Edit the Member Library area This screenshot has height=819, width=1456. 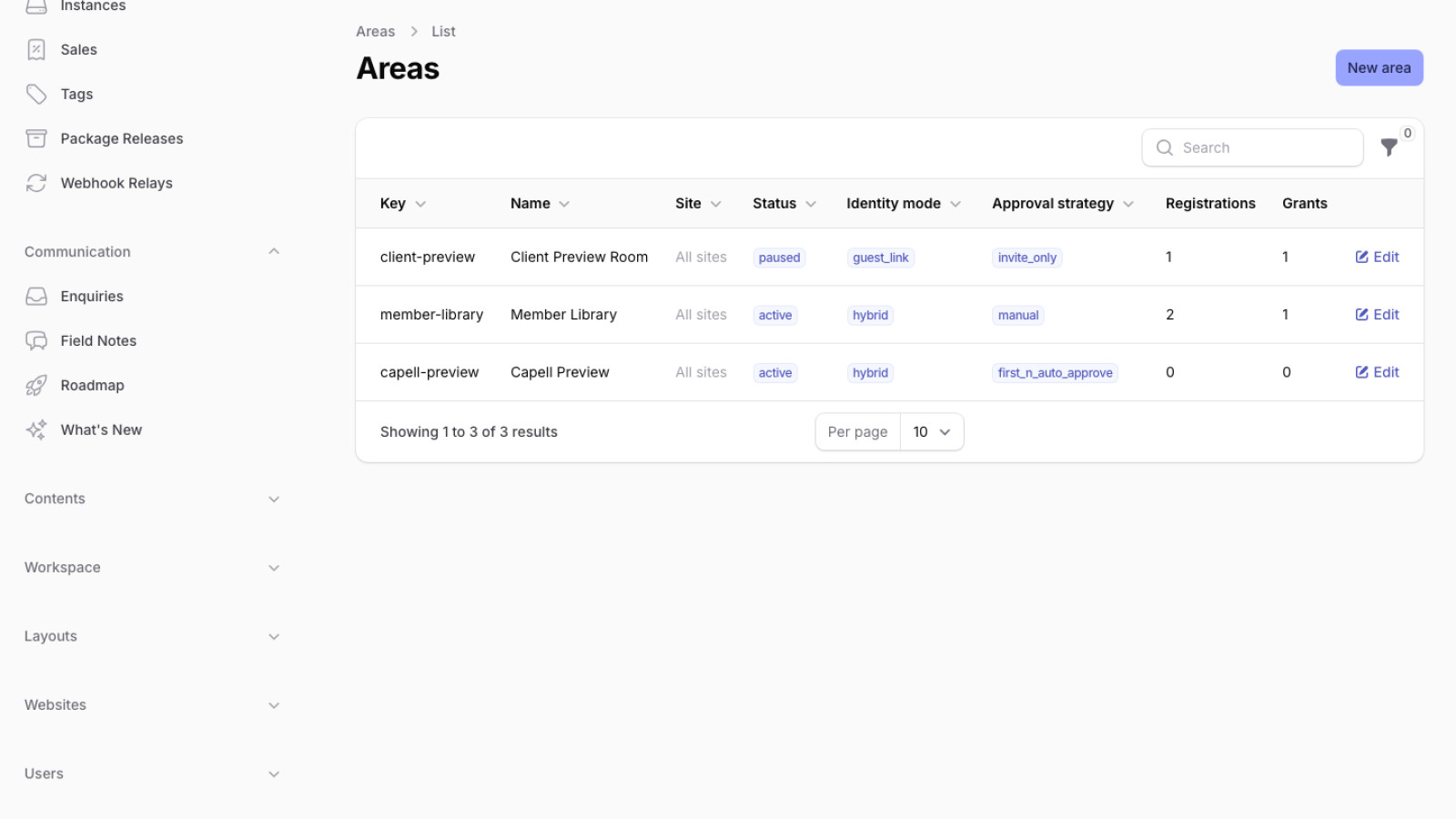click(1377, 315)
